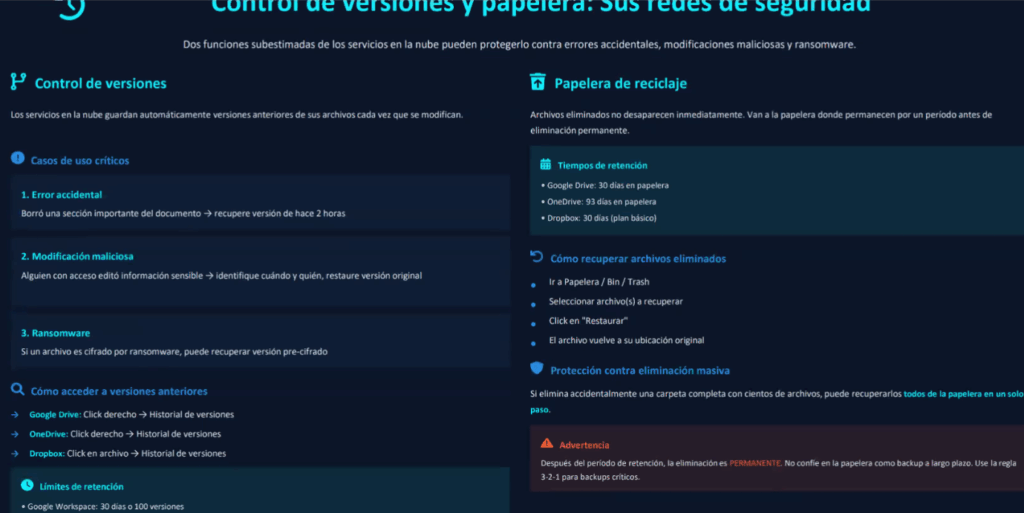The height and width of the screenshot is (513, 1024).
Task: Click the branch icon beside Control de versiones
Action: pos(18,82)
